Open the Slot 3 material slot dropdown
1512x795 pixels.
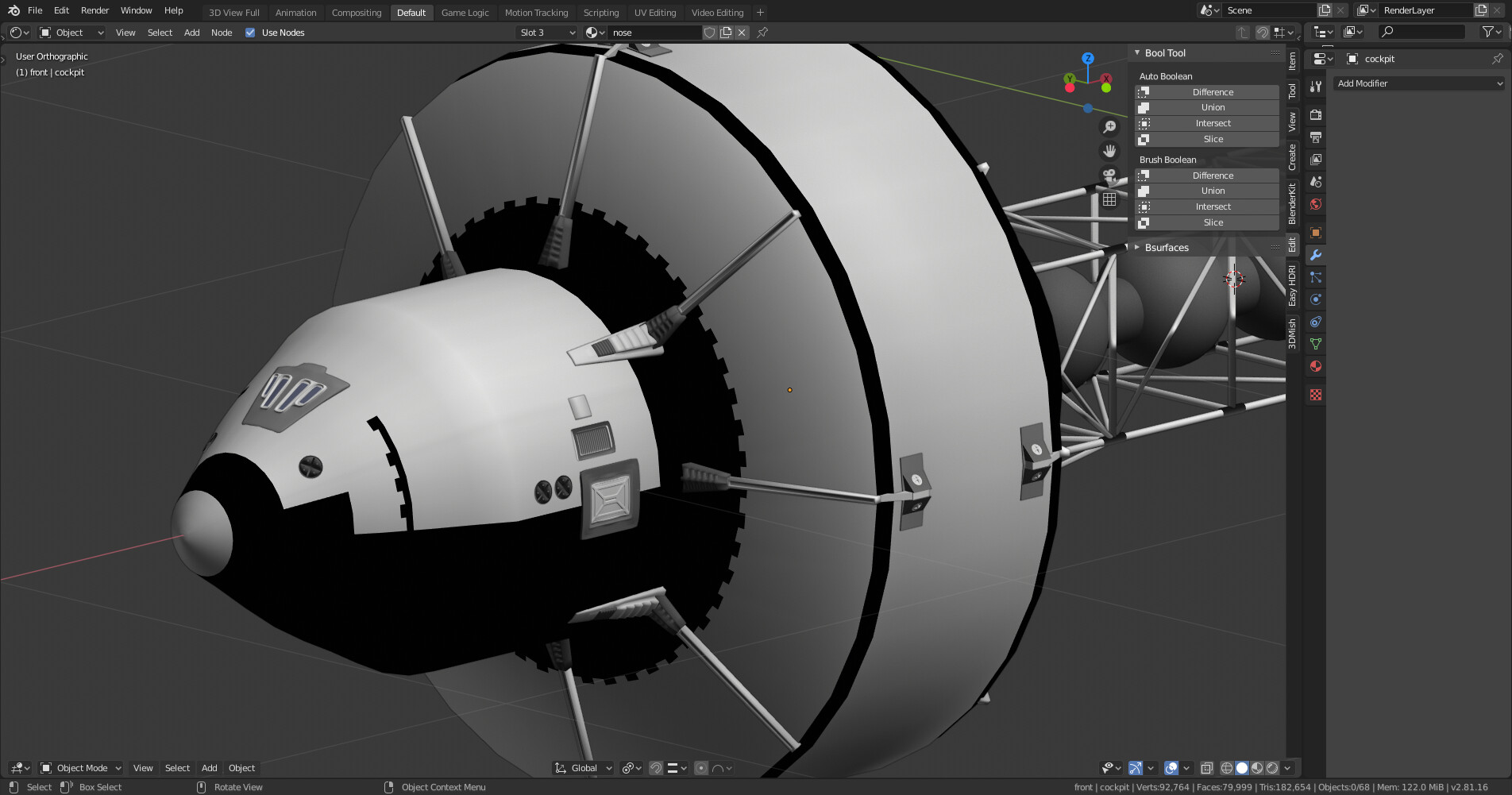tap(547, 33)
